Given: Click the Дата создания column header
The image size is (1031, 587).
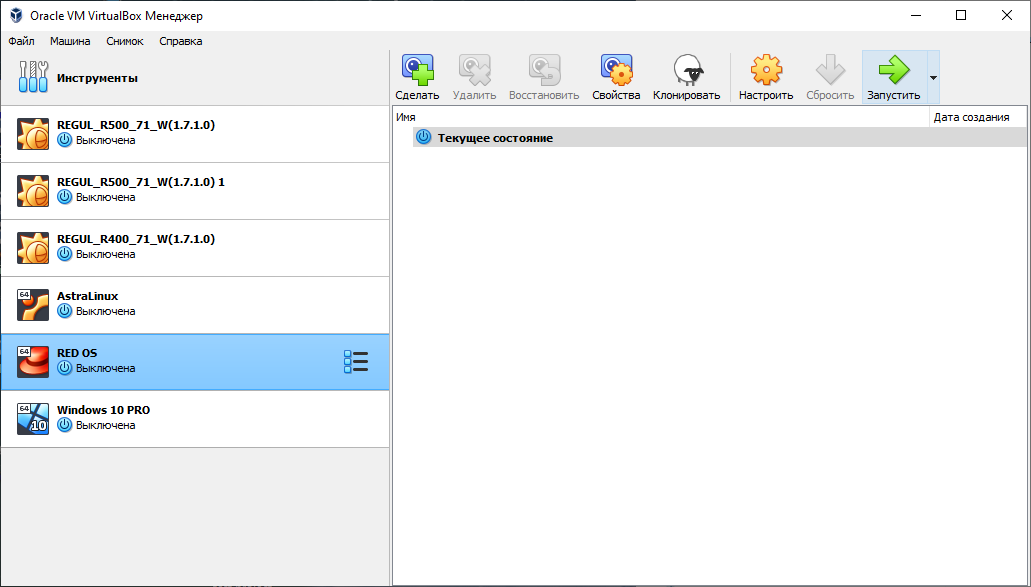Looking at the screenshot, I should [970, 117].
